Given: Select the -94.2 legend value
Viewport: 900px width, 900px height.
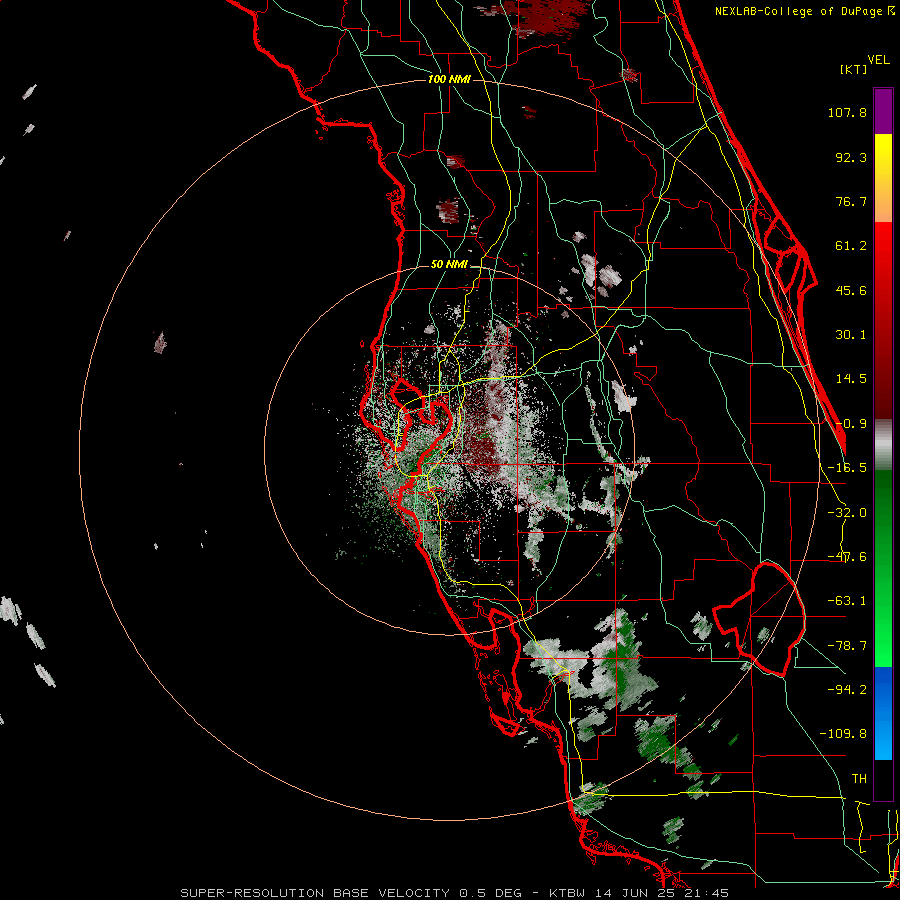Looking at the screenshot, I should [847, 689].
